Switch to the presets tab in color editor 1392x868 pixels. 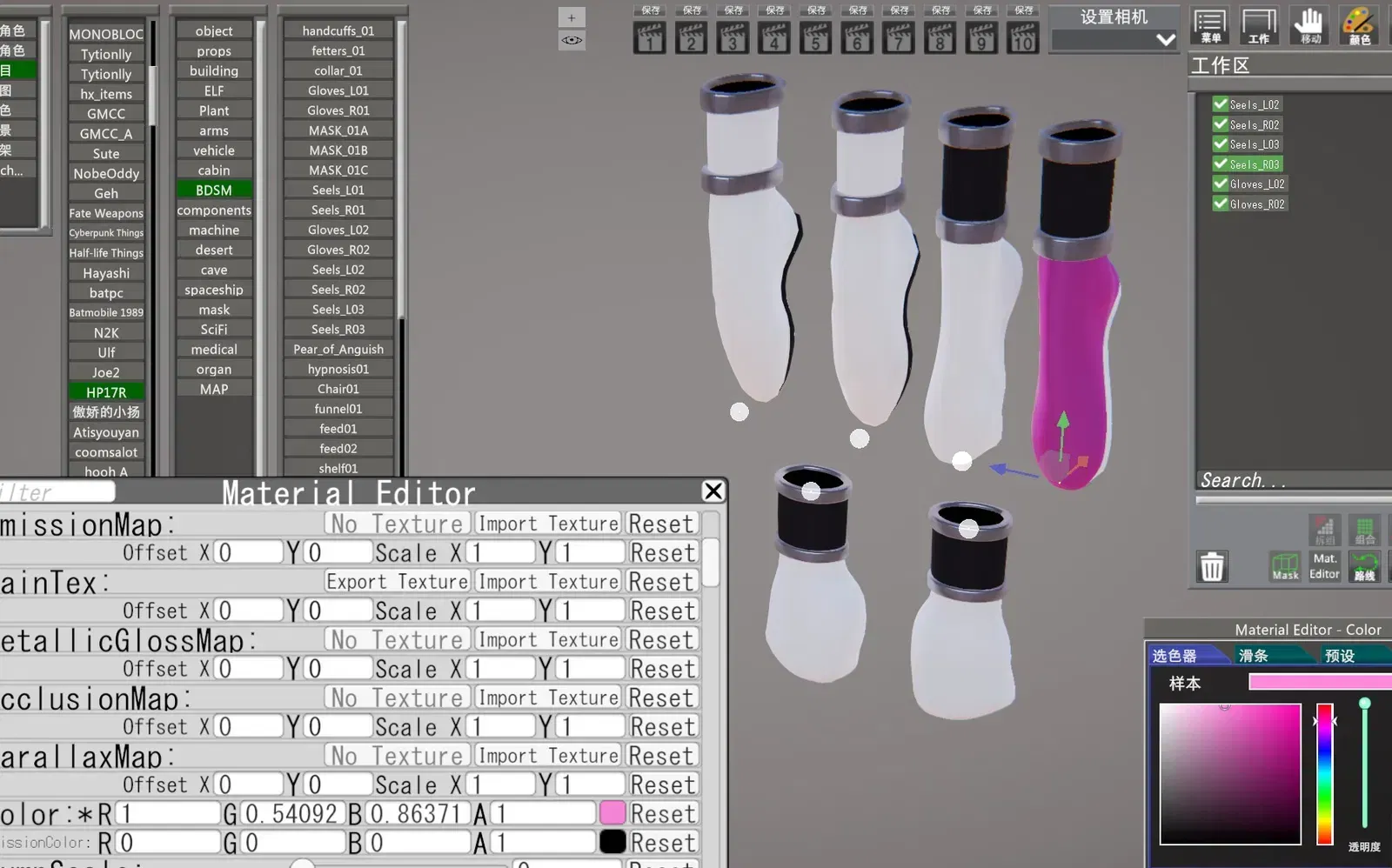(x=1340, y=656)
